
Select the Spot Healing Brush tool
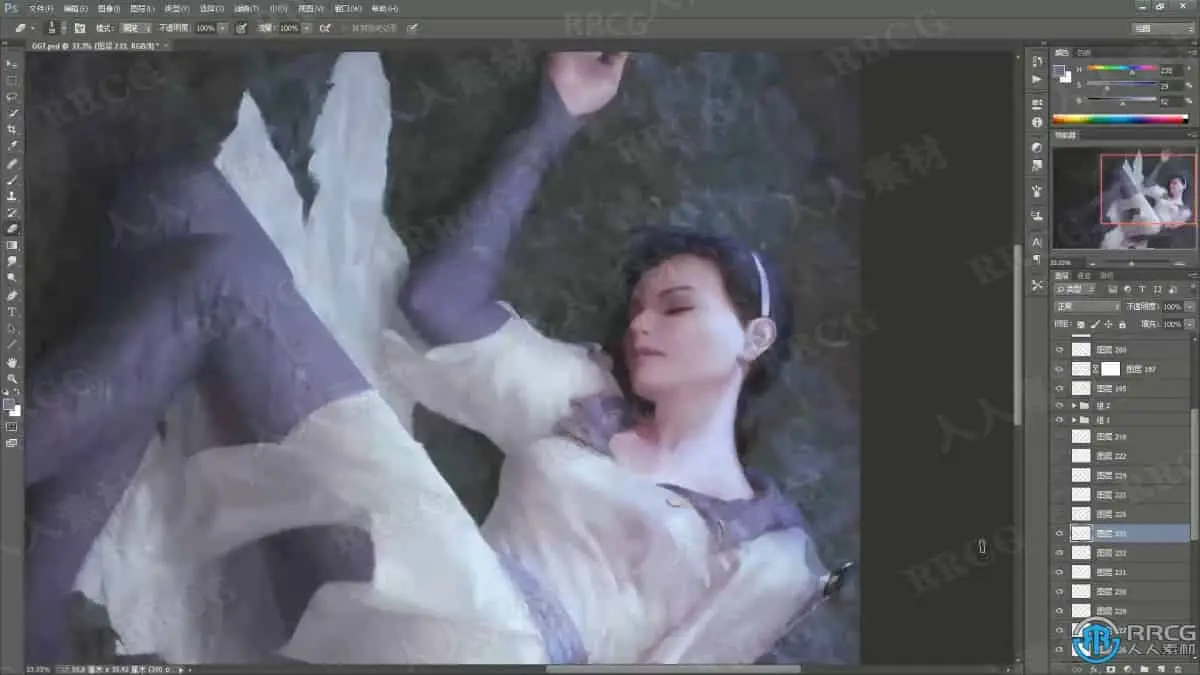[12, 164]
